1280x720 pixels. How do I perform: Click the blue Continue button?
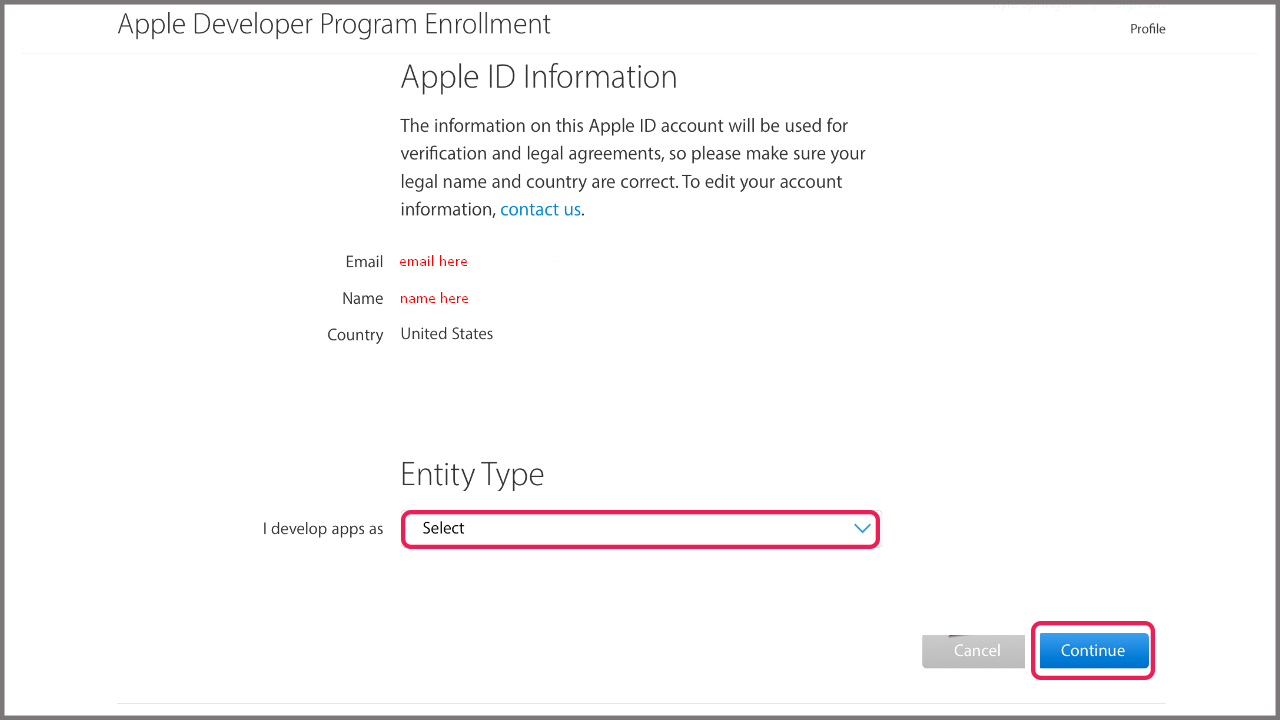1092,651
